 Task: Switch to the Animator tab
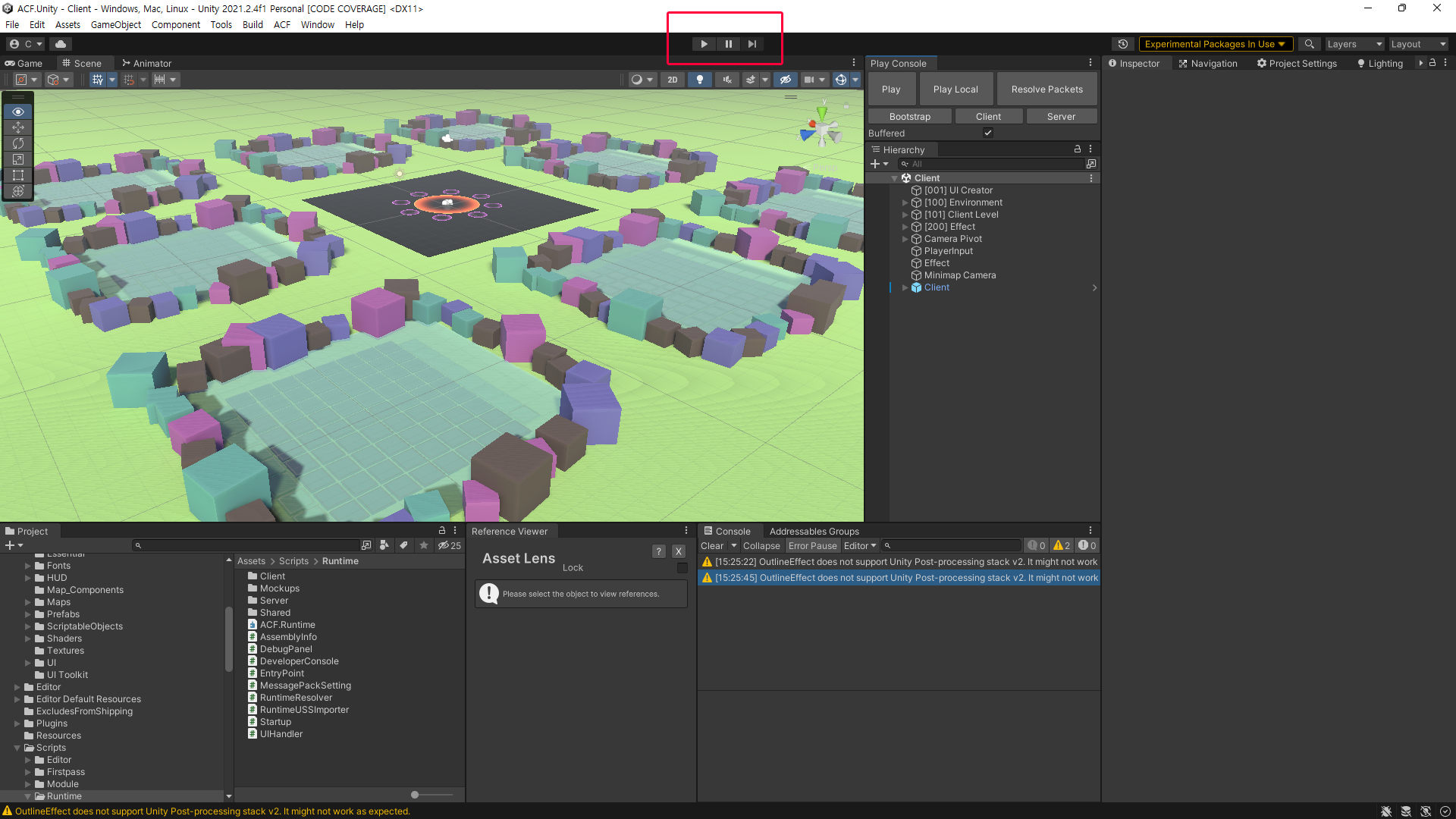(146, 63)
